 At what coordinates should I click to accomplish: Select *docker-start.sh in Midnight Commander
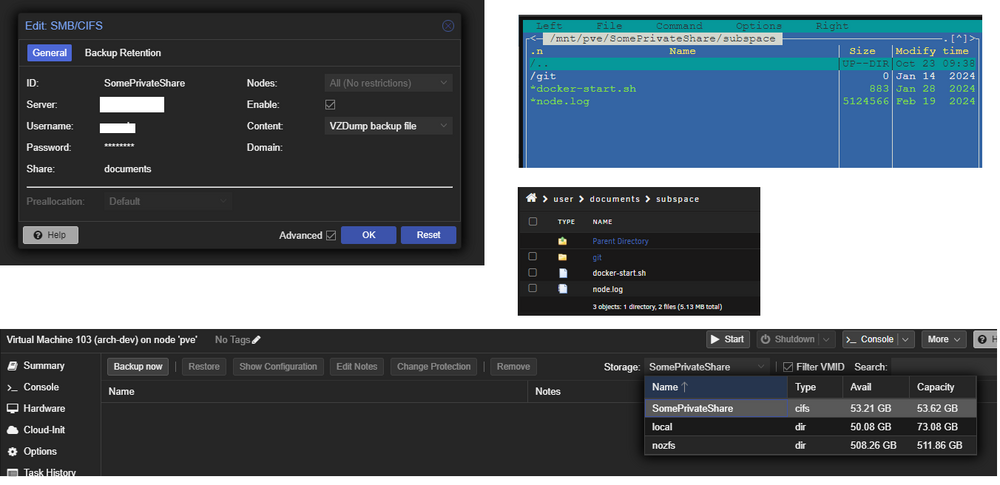[x=752, y=89]
